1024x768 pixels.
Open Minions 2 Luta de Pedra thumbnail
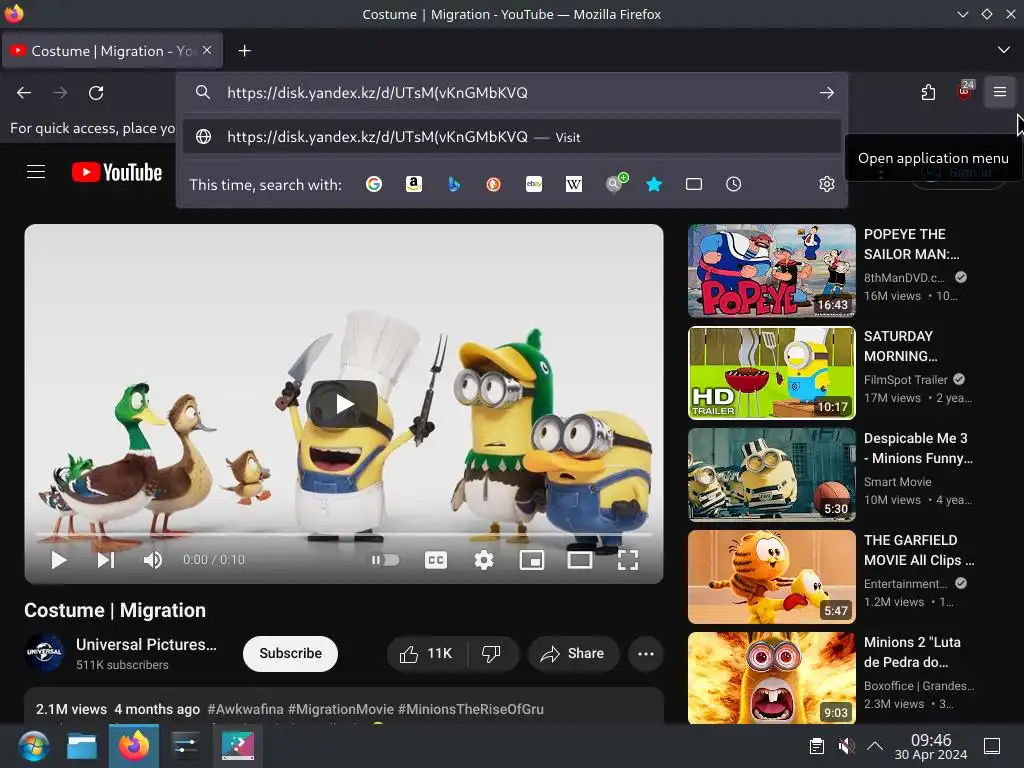tap(772, 678)
